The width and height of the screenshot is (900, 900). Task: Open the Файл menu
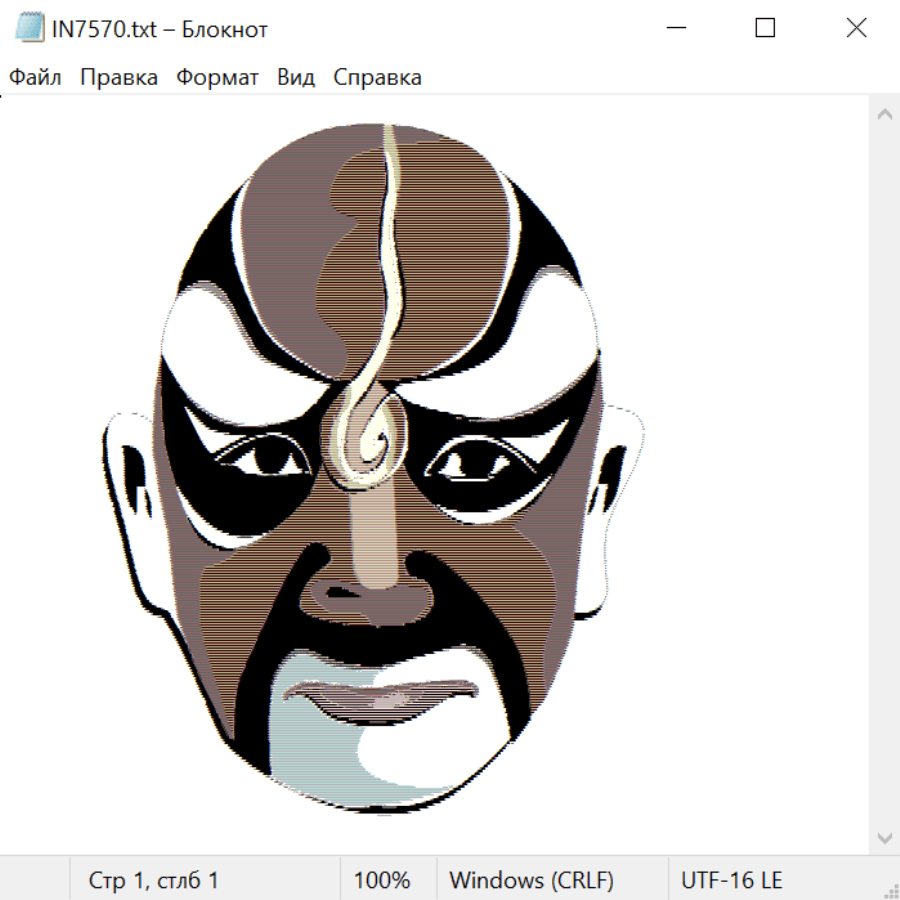[x=35, y=78]
